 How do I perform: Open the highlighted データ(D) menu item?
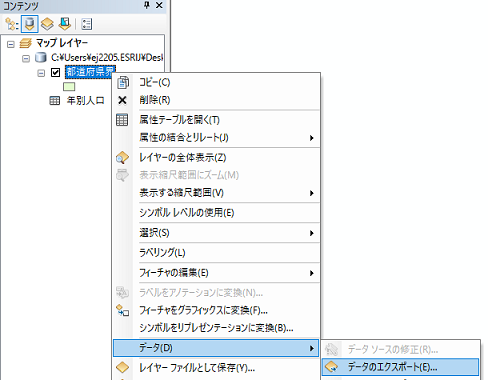(216, 348)
